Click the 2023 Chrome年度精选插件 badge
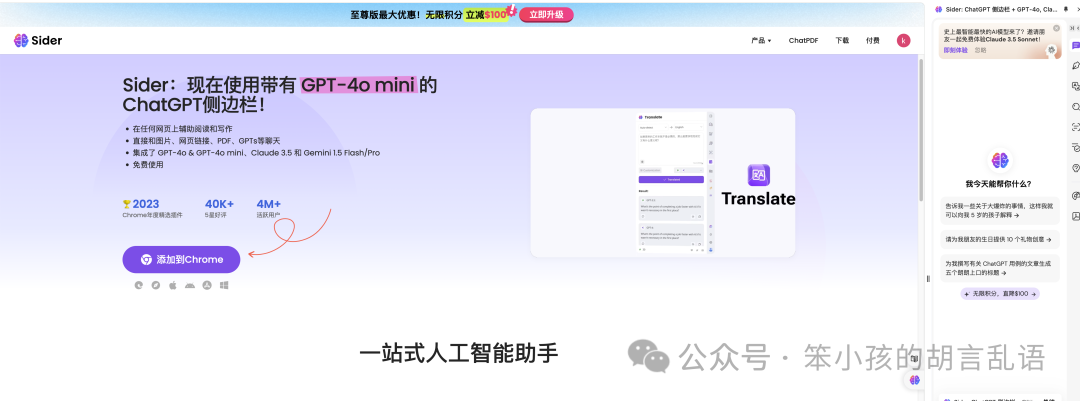 point(153,208)
